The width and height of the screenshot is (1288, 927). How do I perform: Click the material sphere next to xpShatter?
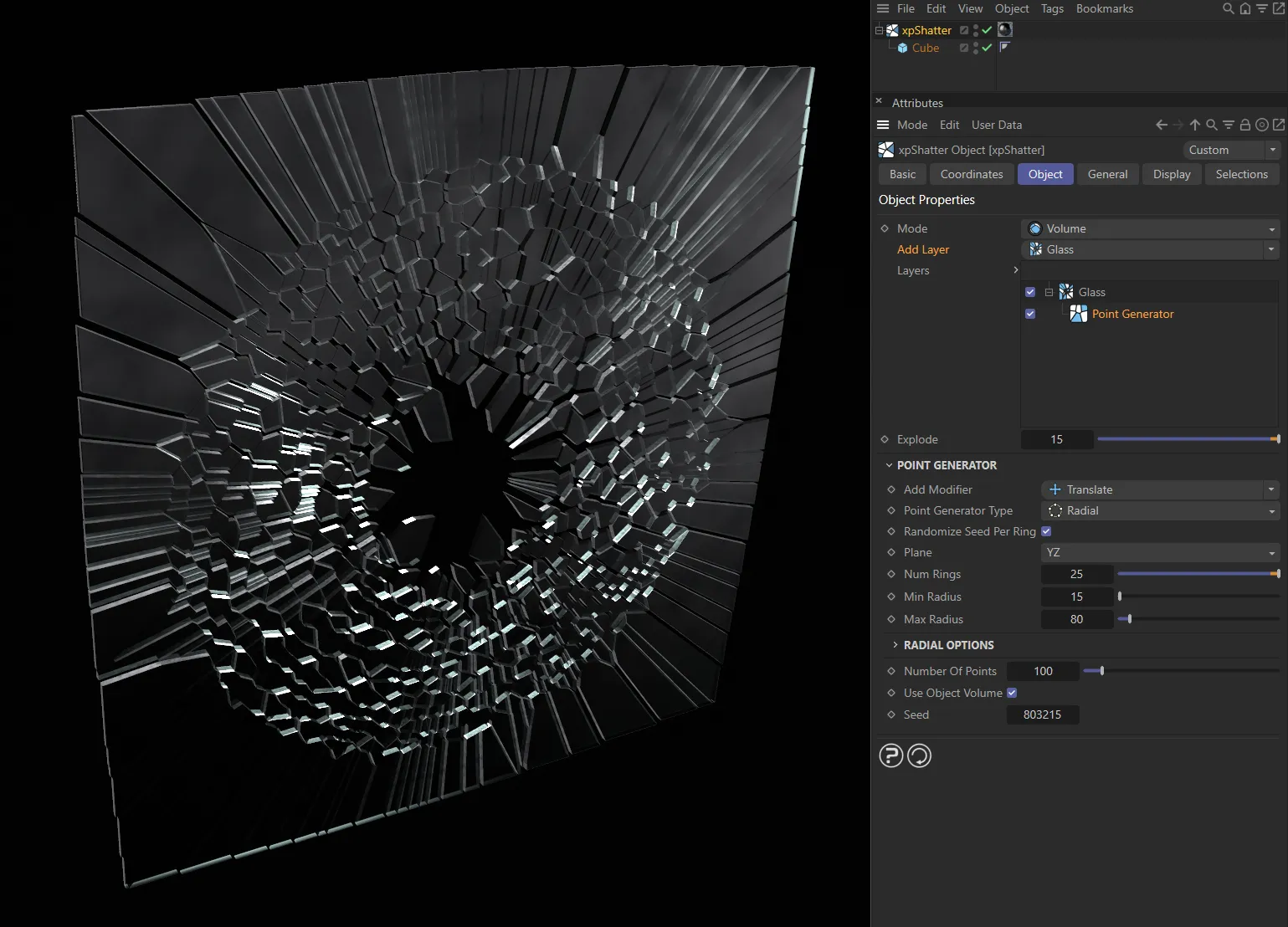coord(1003,29)
